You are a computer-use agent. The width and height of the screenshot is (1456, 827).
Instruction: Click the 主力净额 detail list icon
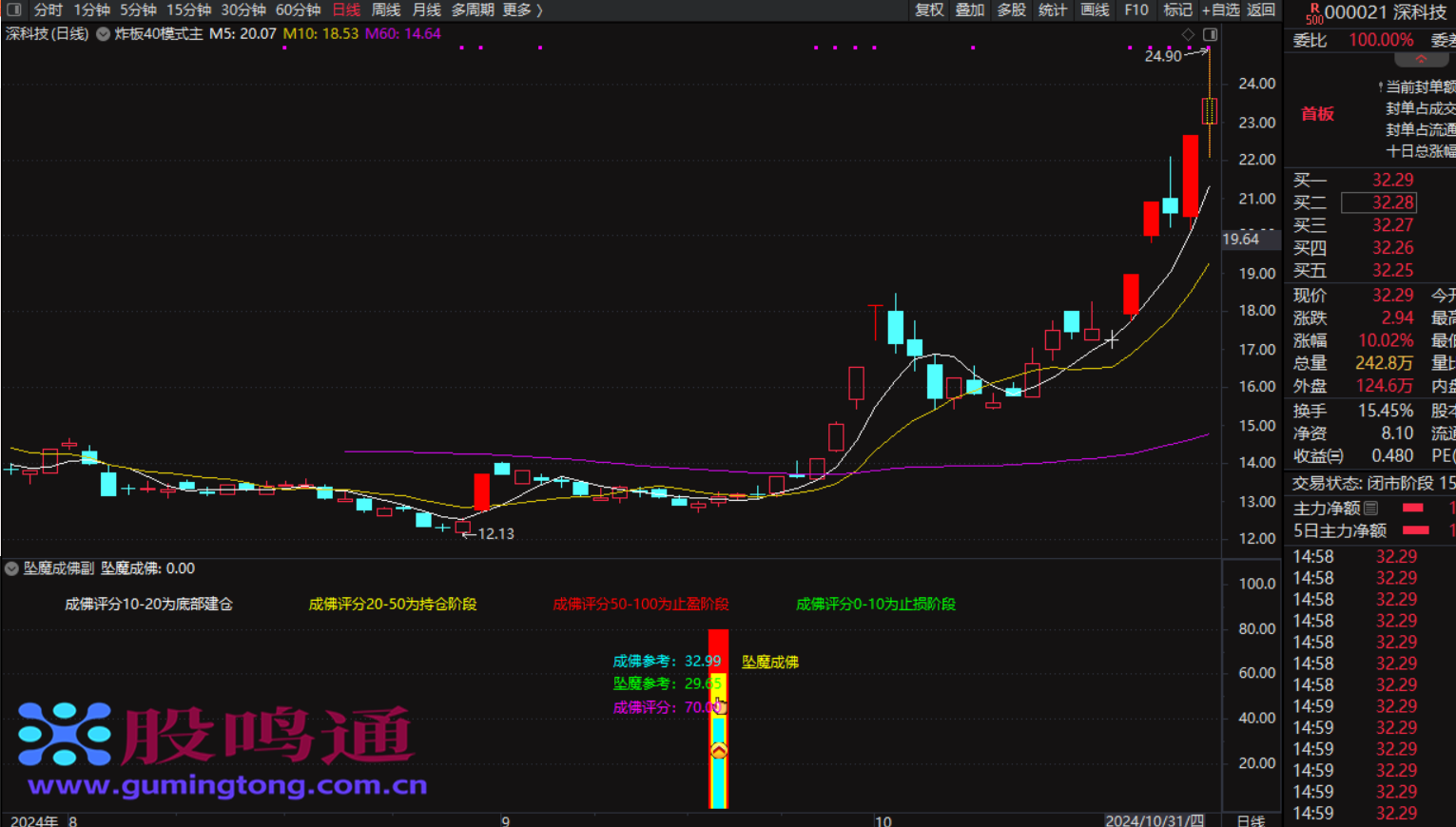[1370, 509]
